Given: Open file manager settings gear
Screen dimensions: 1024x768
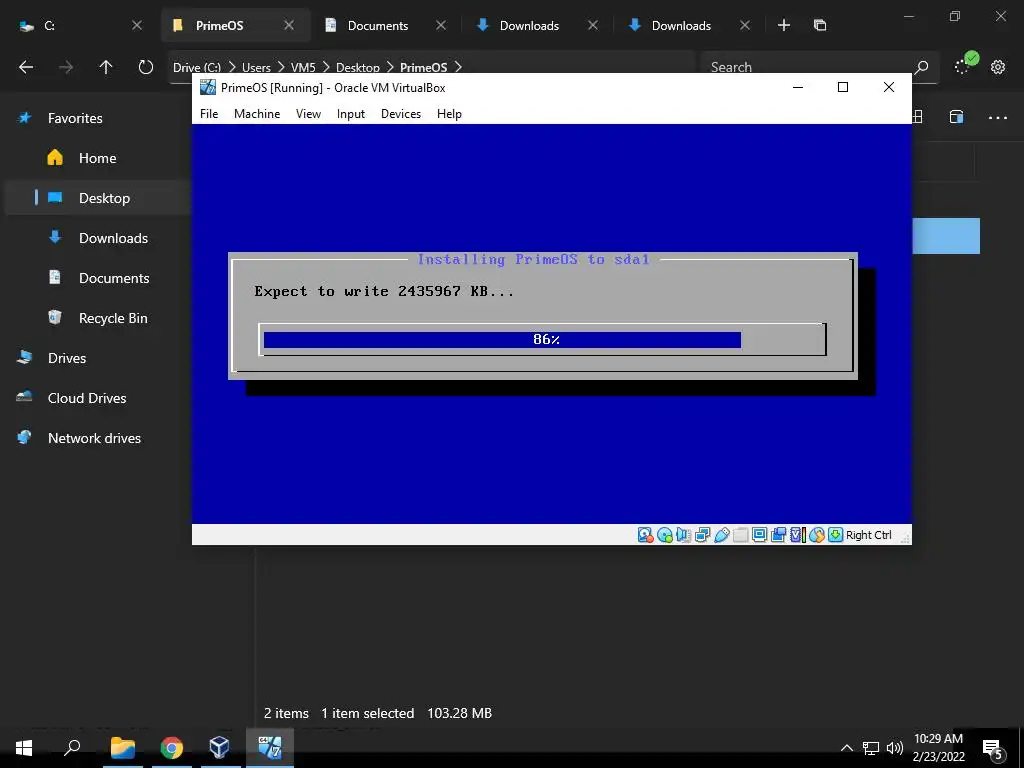Looking at the screenshot, I should [x=998, y=67].
